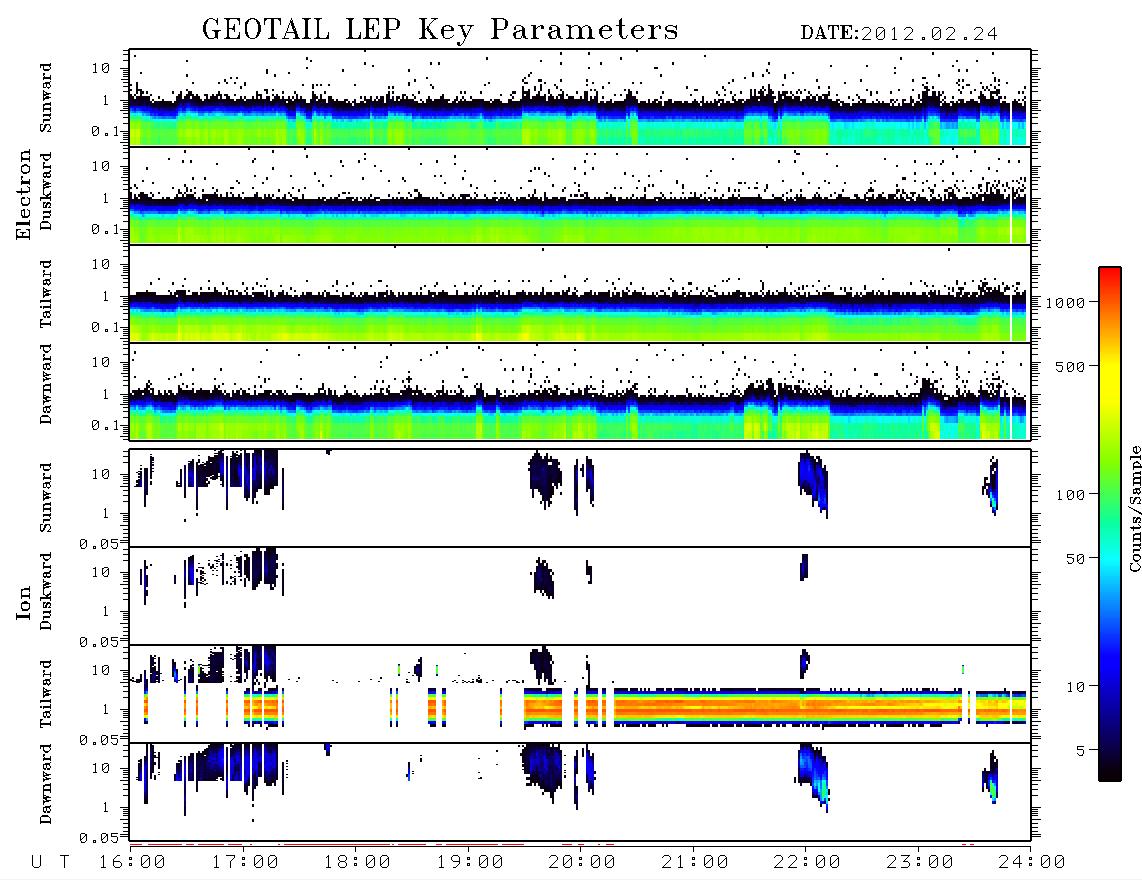Image resolution: width=1142 pixels, height=880 pixels.
Task: Click the Ion Duskward panel label
Action: pyautogui.click(x=46, y=591)
